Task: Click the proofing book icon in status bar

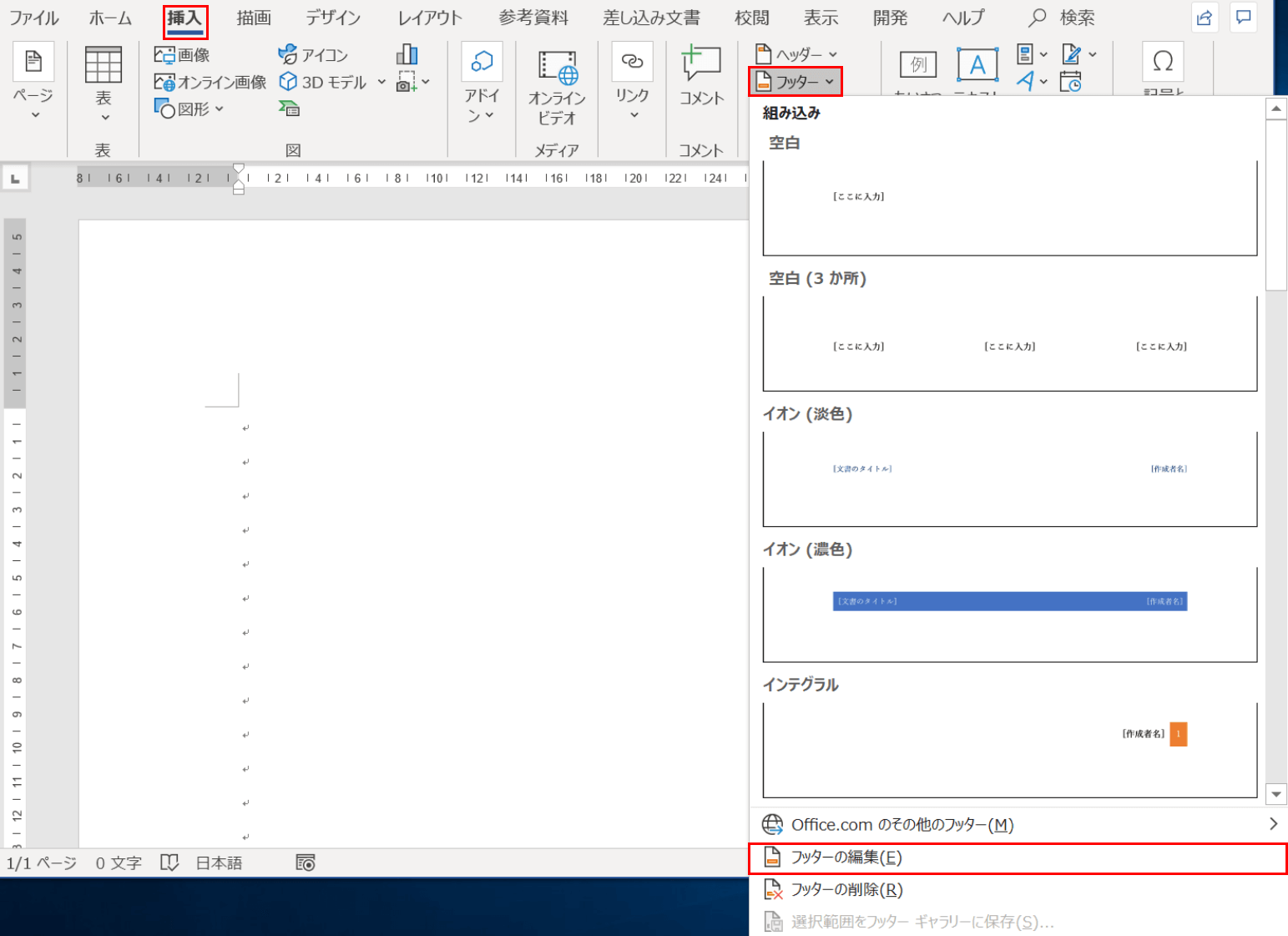Action: coord(169,863)
